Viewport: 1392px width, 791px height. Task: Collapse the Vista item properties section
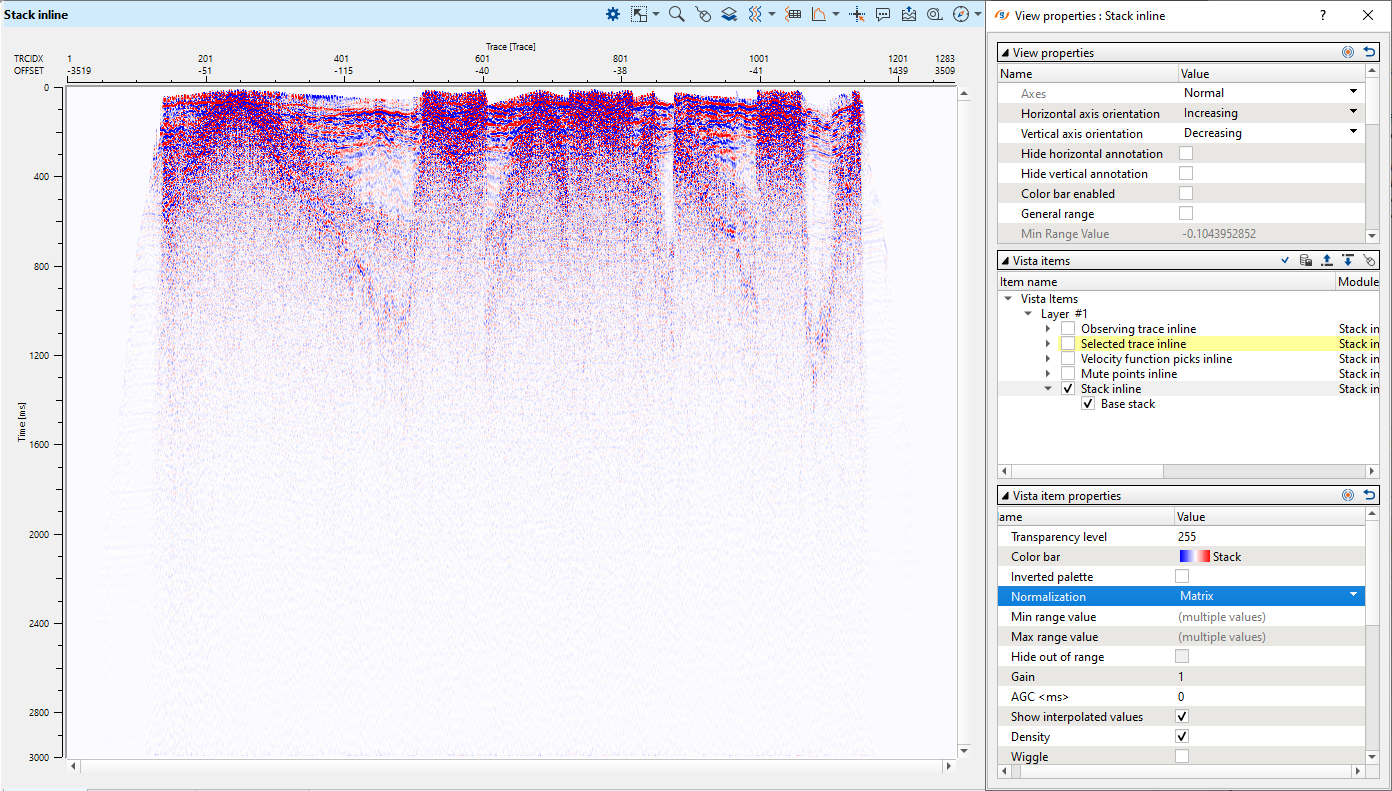tap(1005, 496)
